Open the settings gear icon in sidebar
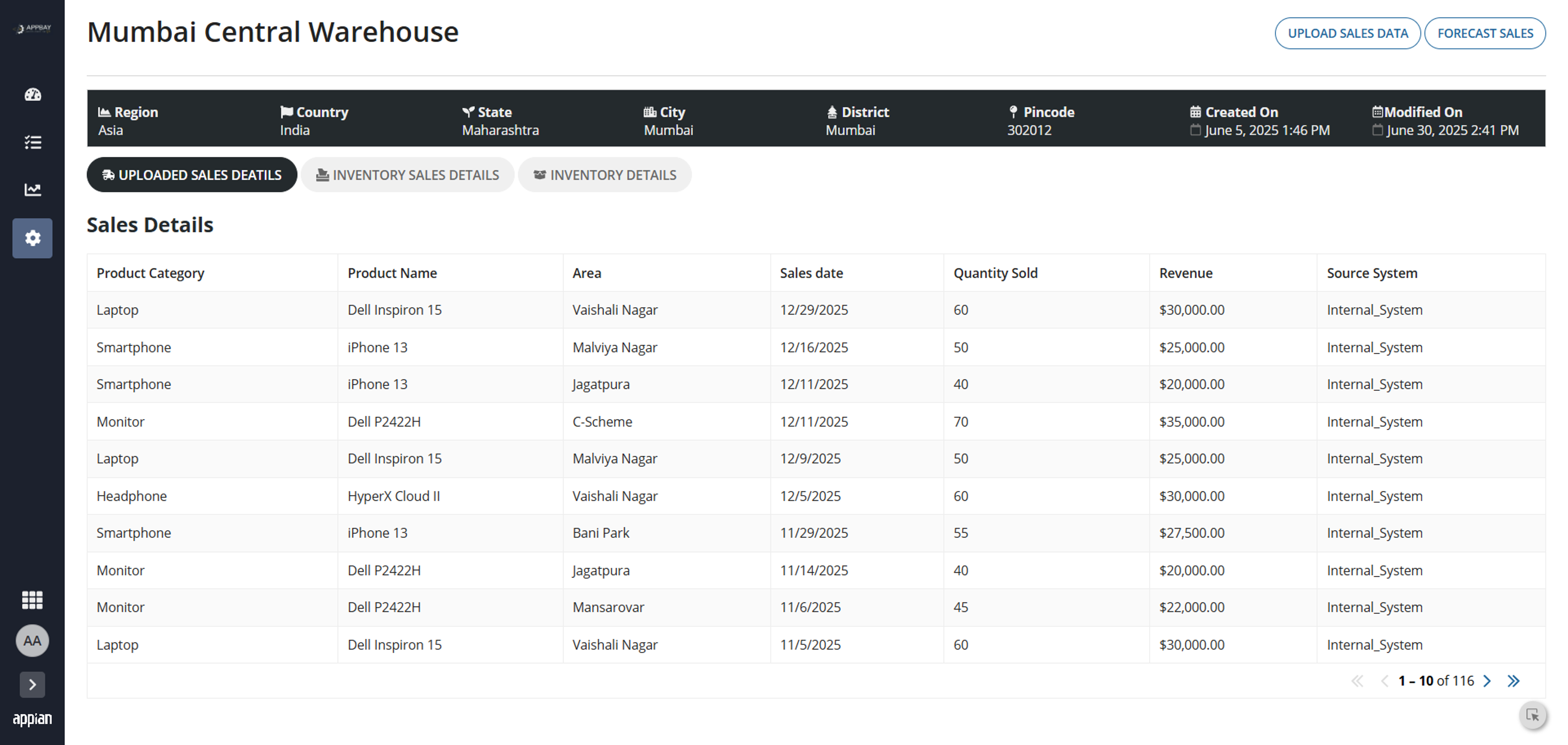The height and width of the screenshot is (745, 1568). coord(32,238)
